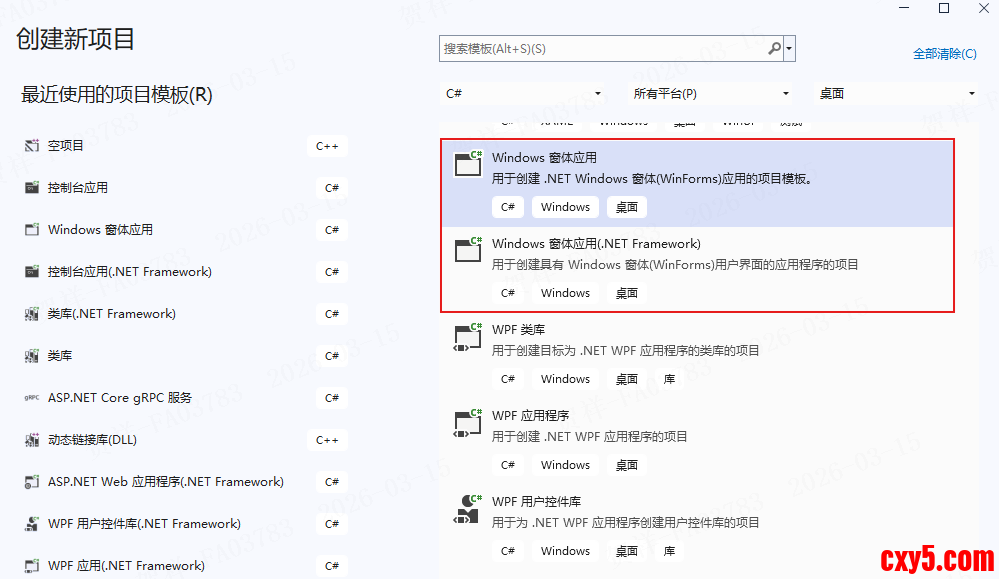999x579 pixels.
Task: Open the 所有平台 platform filter dropdown
Action: 711,94
